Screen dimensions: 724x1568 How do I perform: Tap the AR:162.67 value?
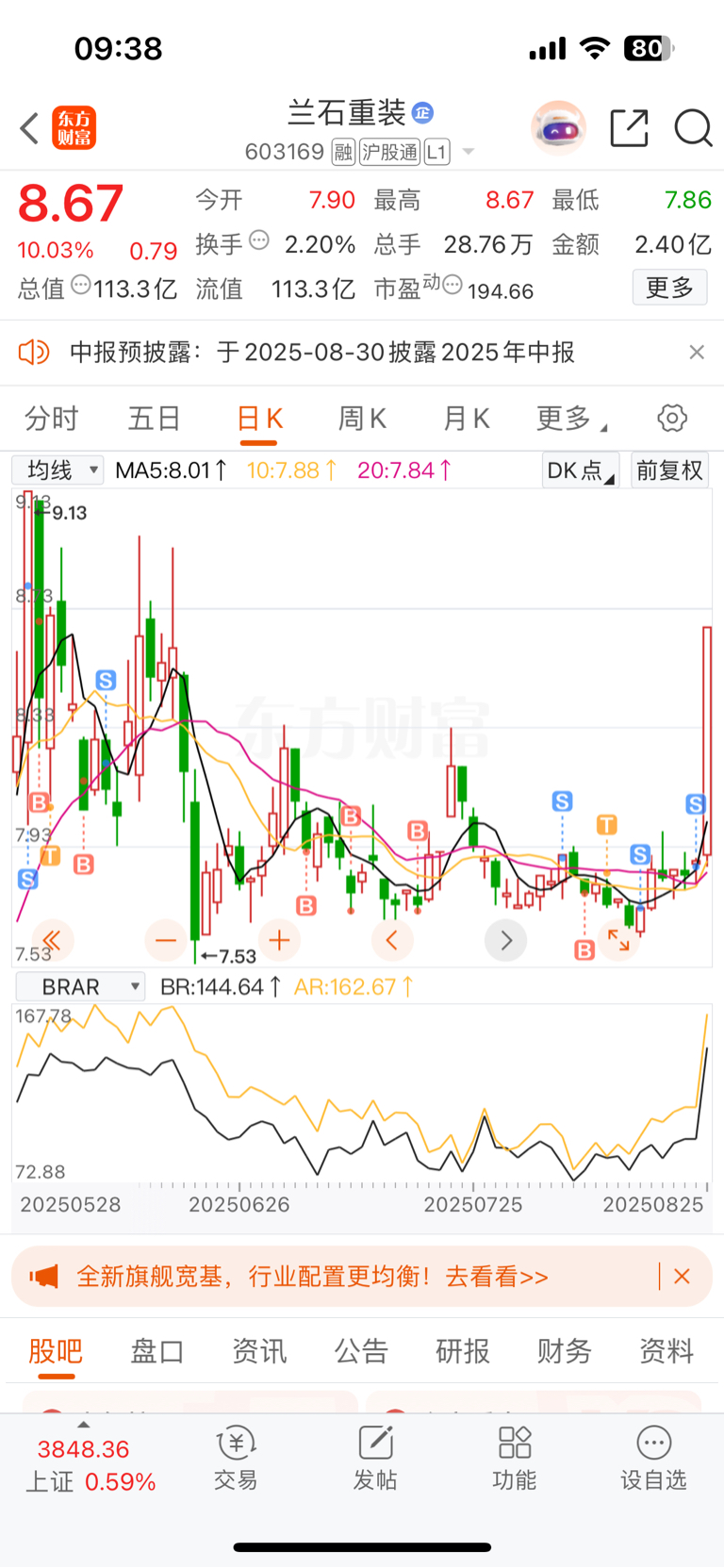(x=354, y=987)
